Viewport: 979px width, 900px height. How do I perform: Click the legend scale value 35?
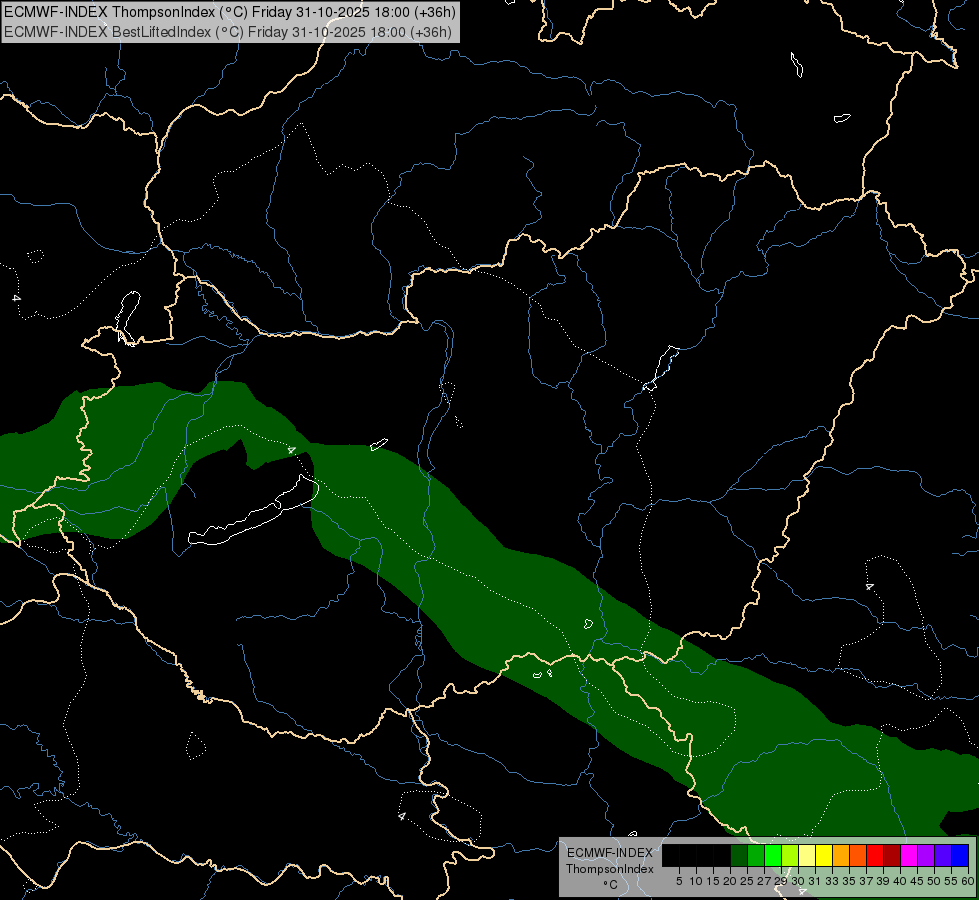849,881
